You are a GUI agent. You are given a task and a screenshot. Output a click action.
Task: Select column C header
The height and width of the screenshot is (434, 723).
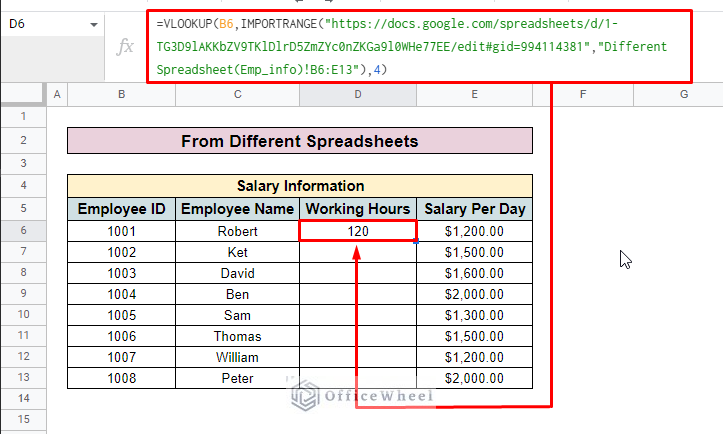(x=237, y=95)
